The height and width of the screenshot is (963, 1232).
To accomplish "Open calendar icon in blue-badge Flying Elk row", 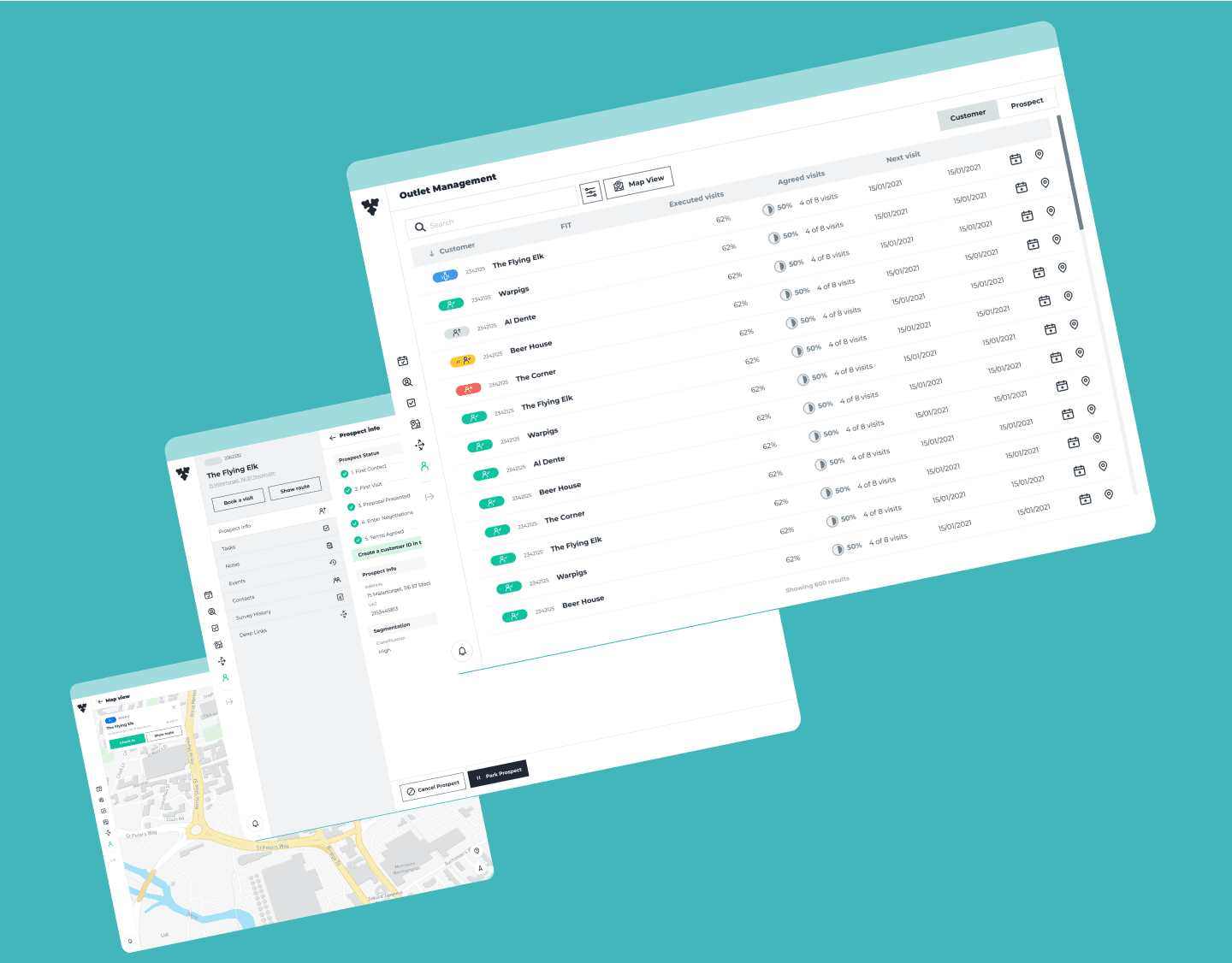I will click(1016, 159).
